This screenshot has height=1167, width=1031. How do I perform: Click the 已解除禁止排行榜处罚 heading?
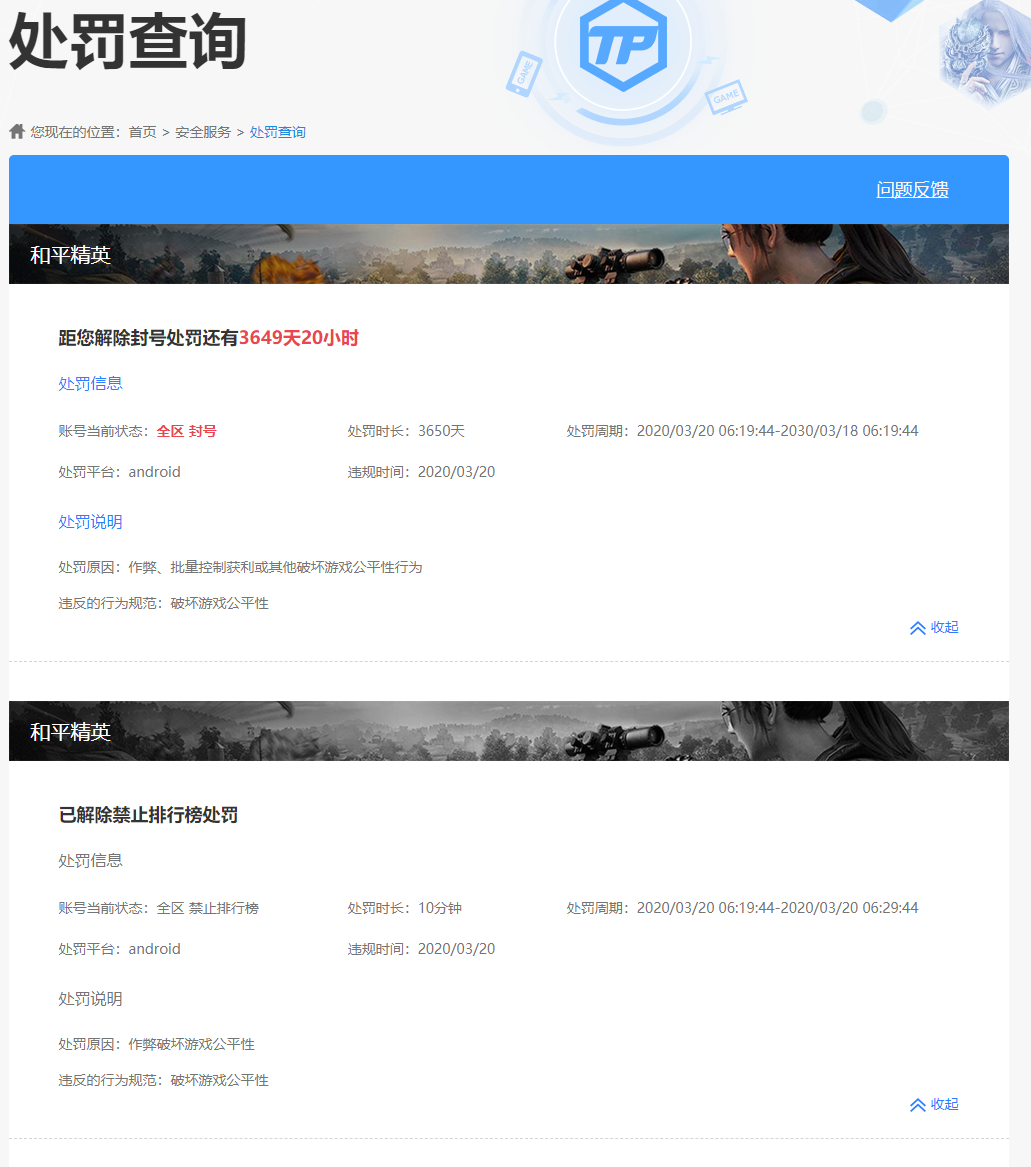148,815
